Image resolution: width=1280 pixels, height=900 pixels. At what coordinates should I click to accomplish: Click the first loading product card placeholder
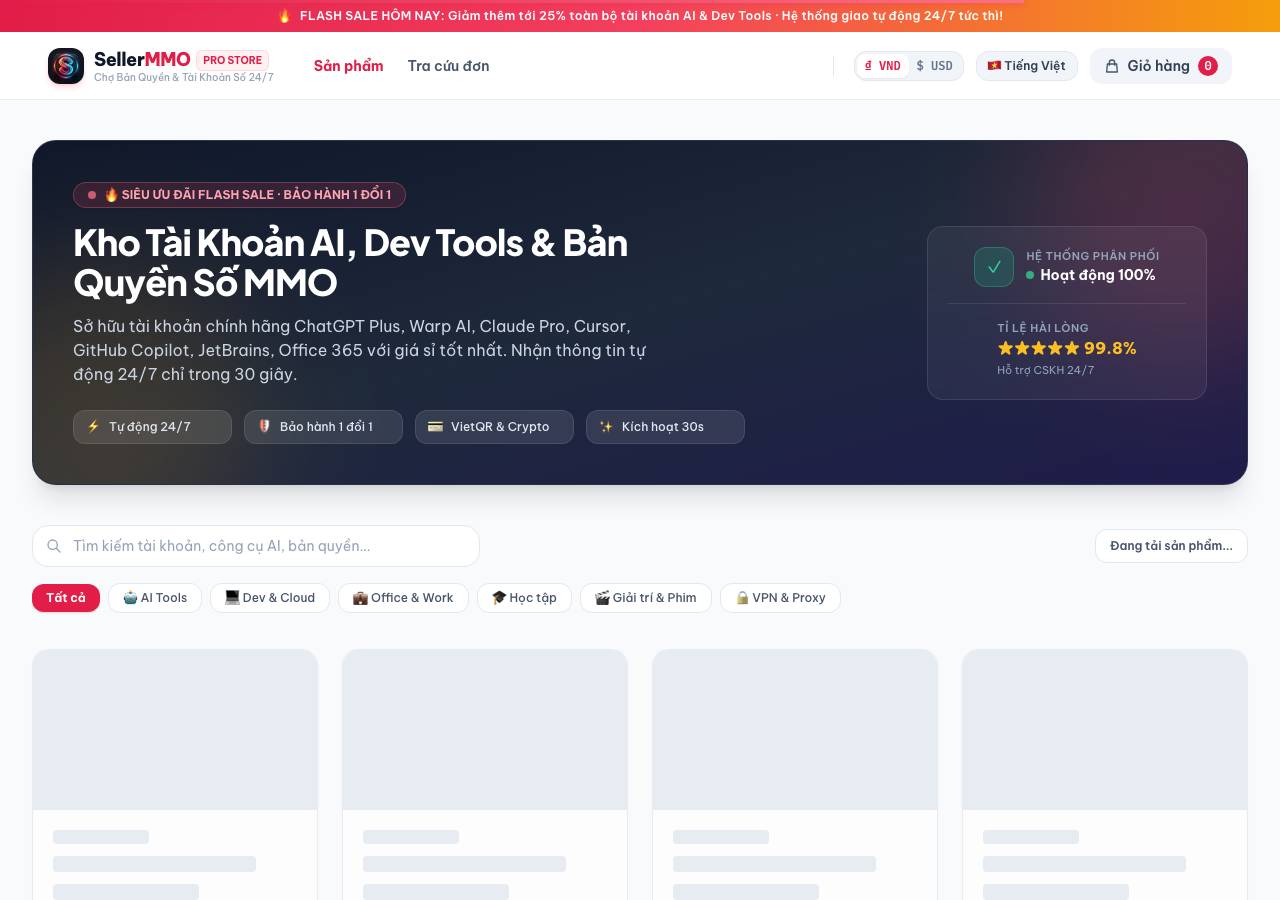pyautogui.click(x=175, y=775)
